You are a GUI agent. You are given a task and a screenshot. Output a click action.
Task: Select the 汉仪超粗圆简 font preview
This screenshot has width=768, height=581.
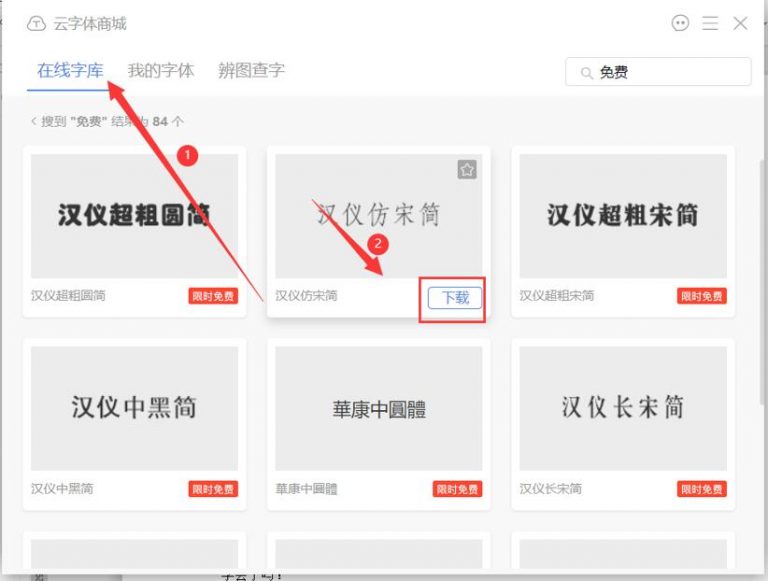click(x=134, y=215)
